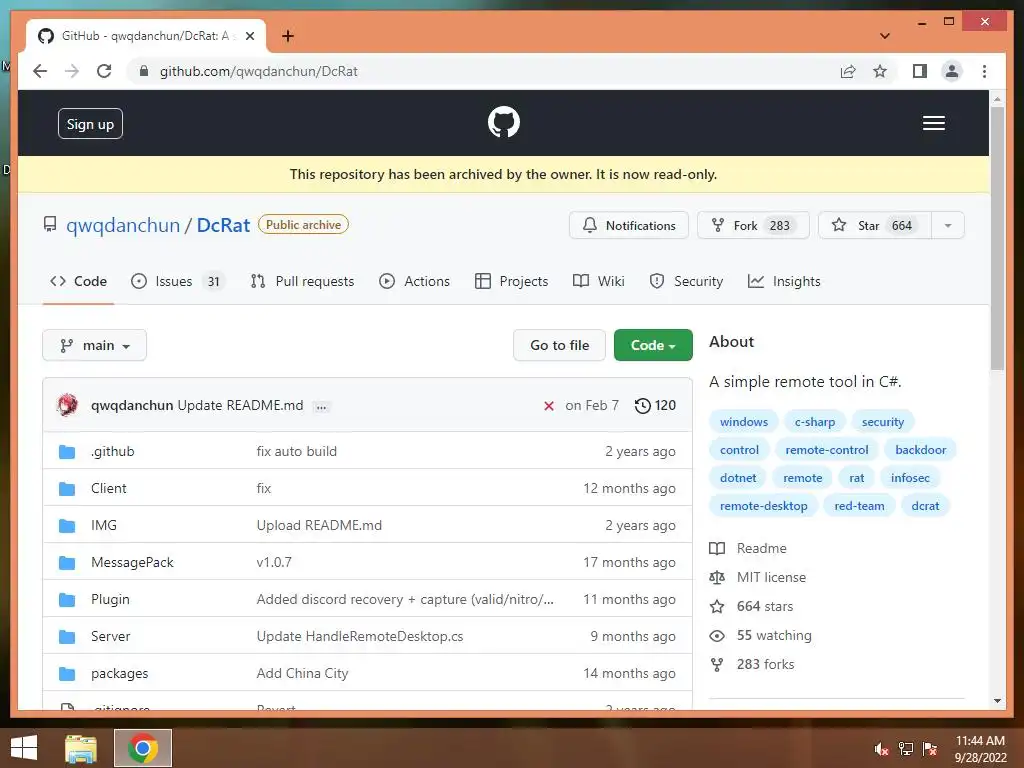Switch to the Code tab

coord(78,281)
